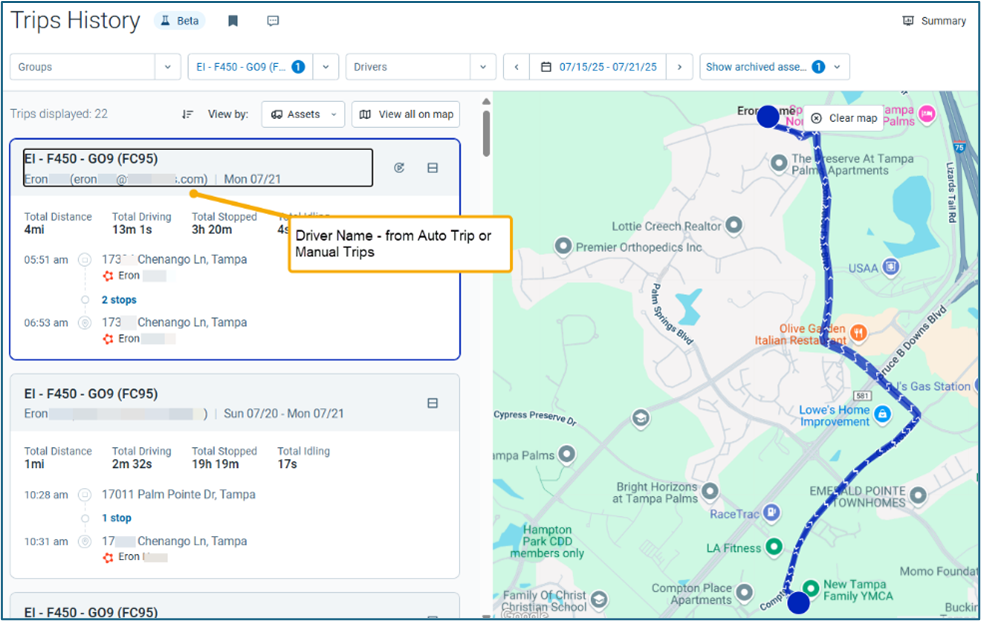Click the USAA map pin
This screenshot has width=981, height=621.
(890, 267)
